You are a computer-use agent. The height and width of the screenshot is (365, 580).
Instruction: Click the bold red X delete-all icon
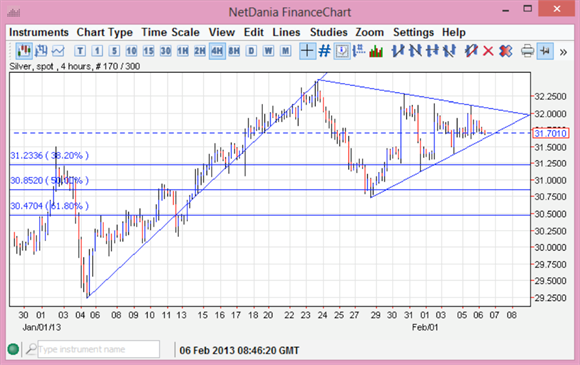(506, 51)
